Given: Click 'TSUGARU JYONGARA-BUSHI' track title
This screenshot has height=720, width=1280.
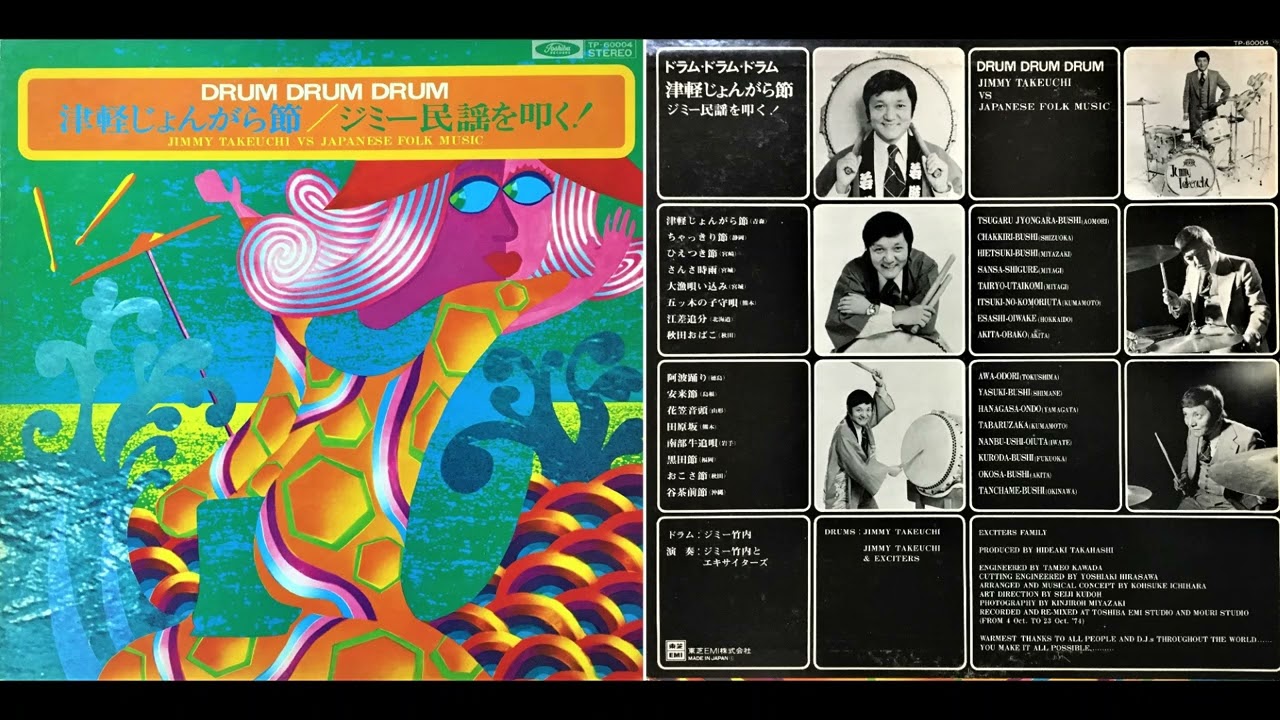Looking at the screenshot, I should coord(1029,220).
